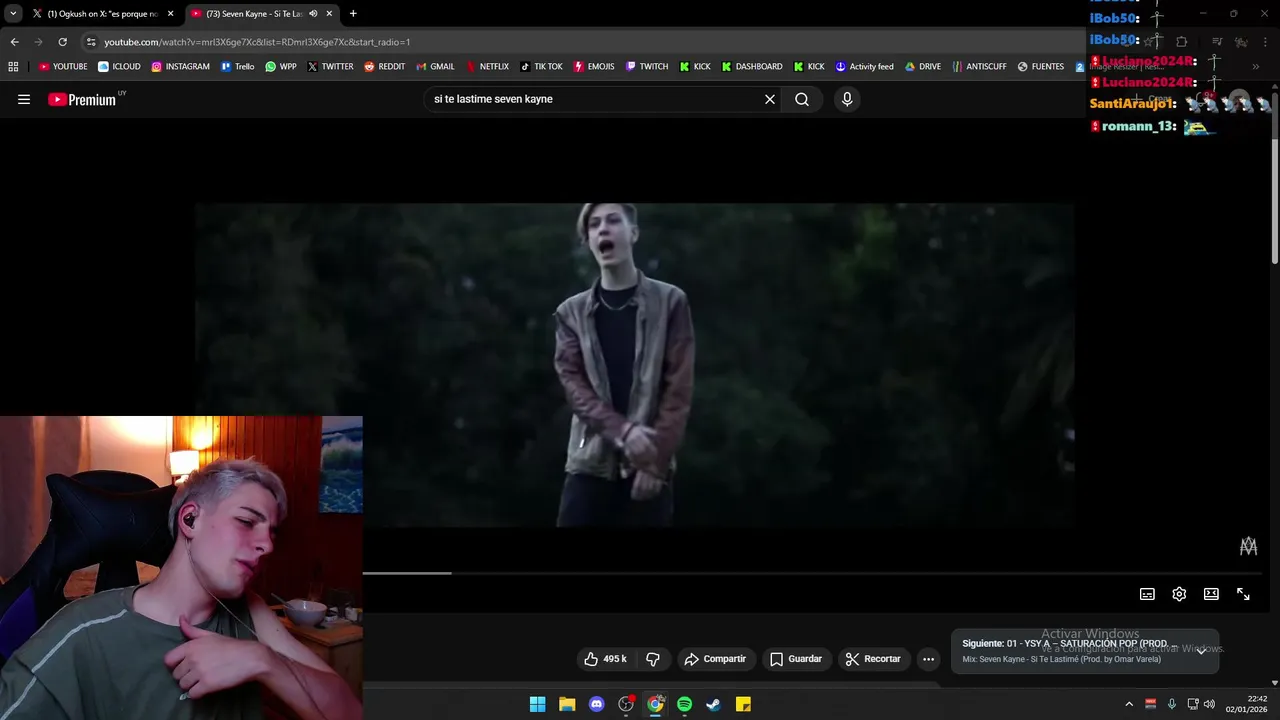Expand the Siguiente mix playlist panel
The image size is (1280, 720).
click(1201, 651)
